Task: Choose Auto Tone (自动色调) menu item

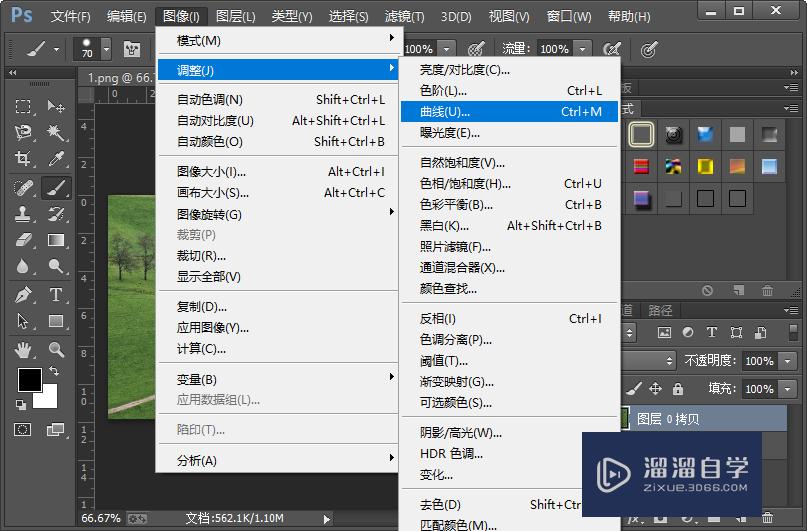Action: point(278,99)
